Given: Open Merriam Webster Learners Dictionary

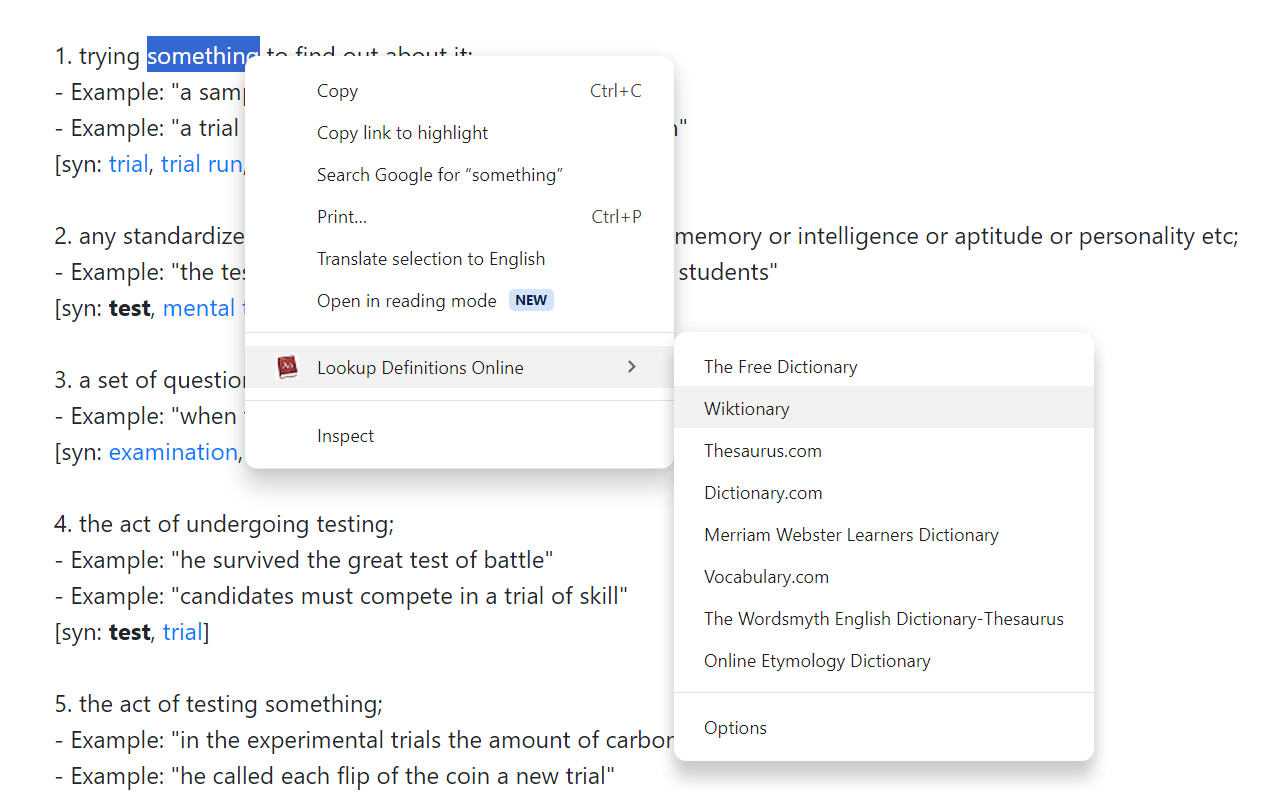Looking at the screenshot, I should click(x=851, y=534).
